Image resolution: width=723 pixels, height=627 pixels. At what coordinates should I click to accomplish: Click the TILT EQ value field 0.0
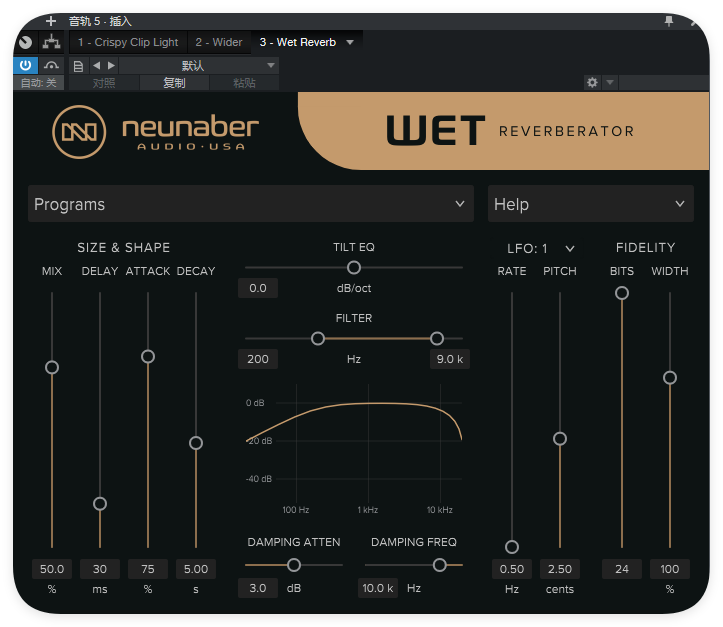click(258, 288)
